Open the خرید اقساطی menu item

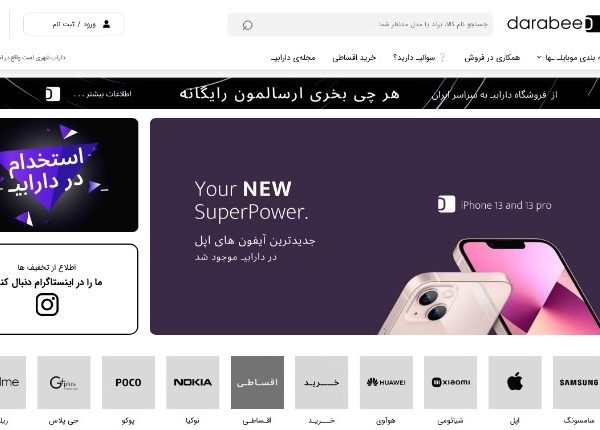[354, 58]
